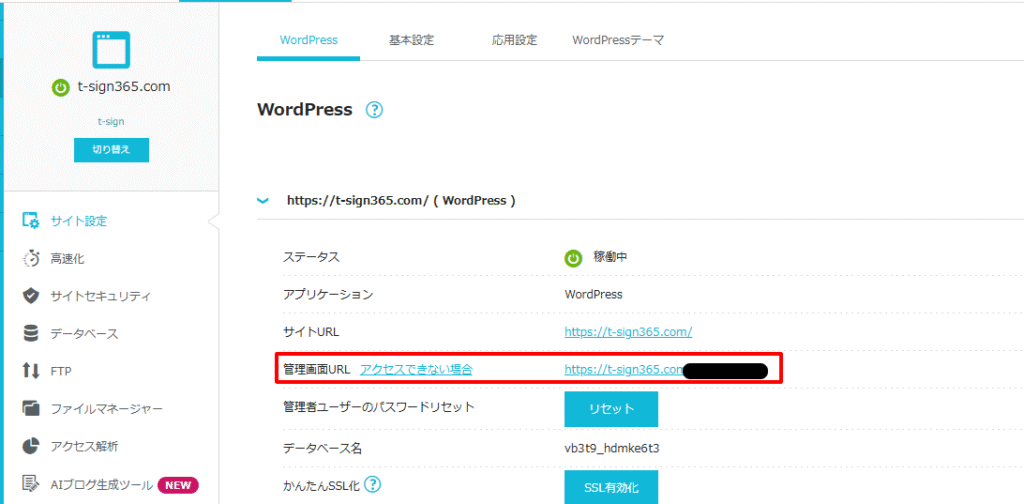Open help icon next to WordPress heading
1024x504 pixels.
[x=374, y=110]
